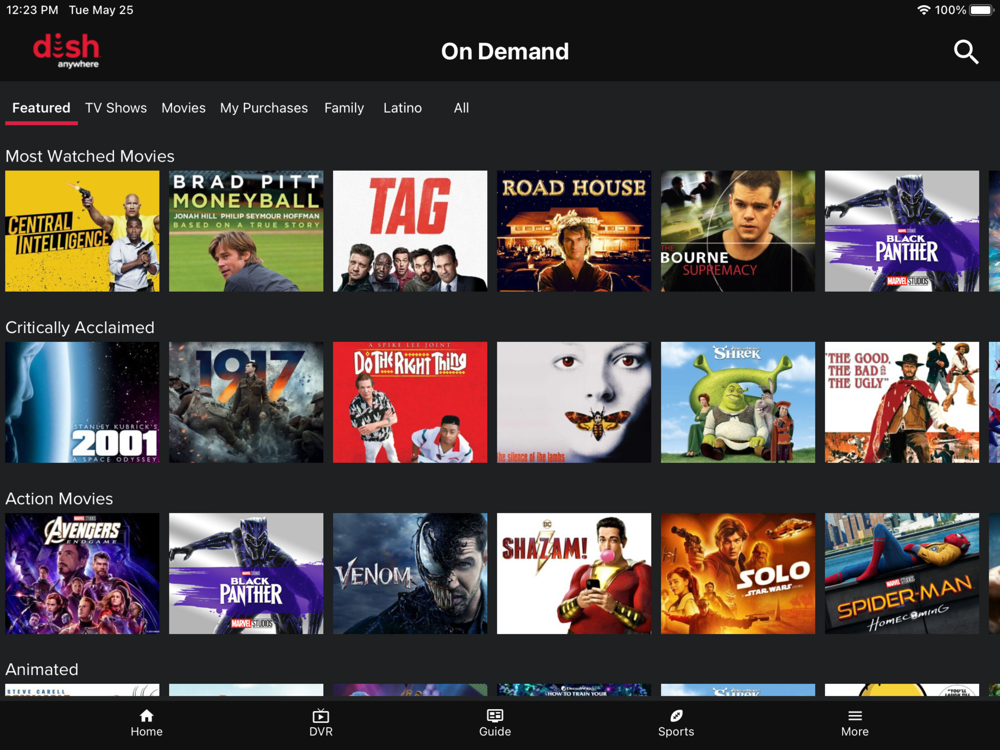Screen dimensions: 1000x750
Task: Open the Road House poster
Action: click(574, 231)
